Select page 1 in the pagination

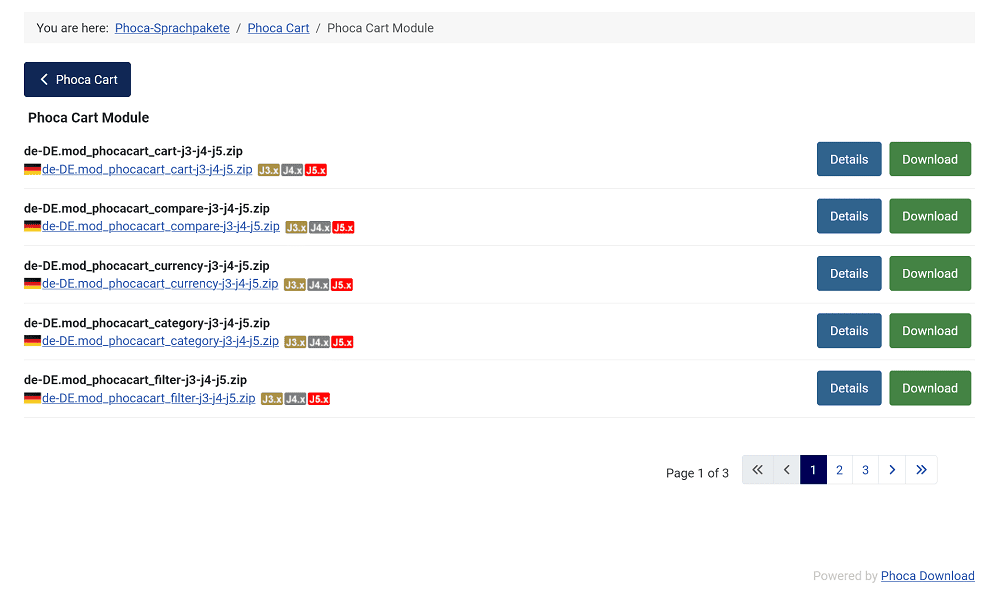point(813,470)
